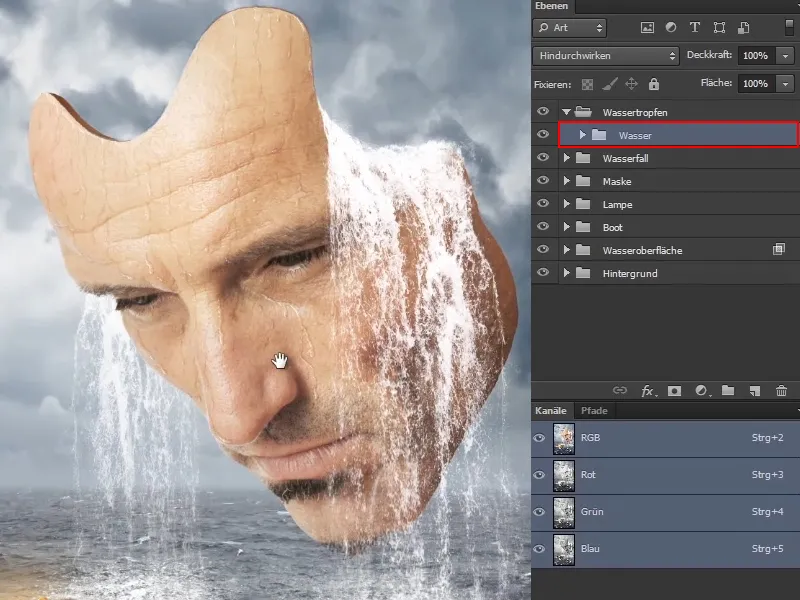800x600 pixels.
Task: Expand the Lampe group
Action: (x=566, y=204)
